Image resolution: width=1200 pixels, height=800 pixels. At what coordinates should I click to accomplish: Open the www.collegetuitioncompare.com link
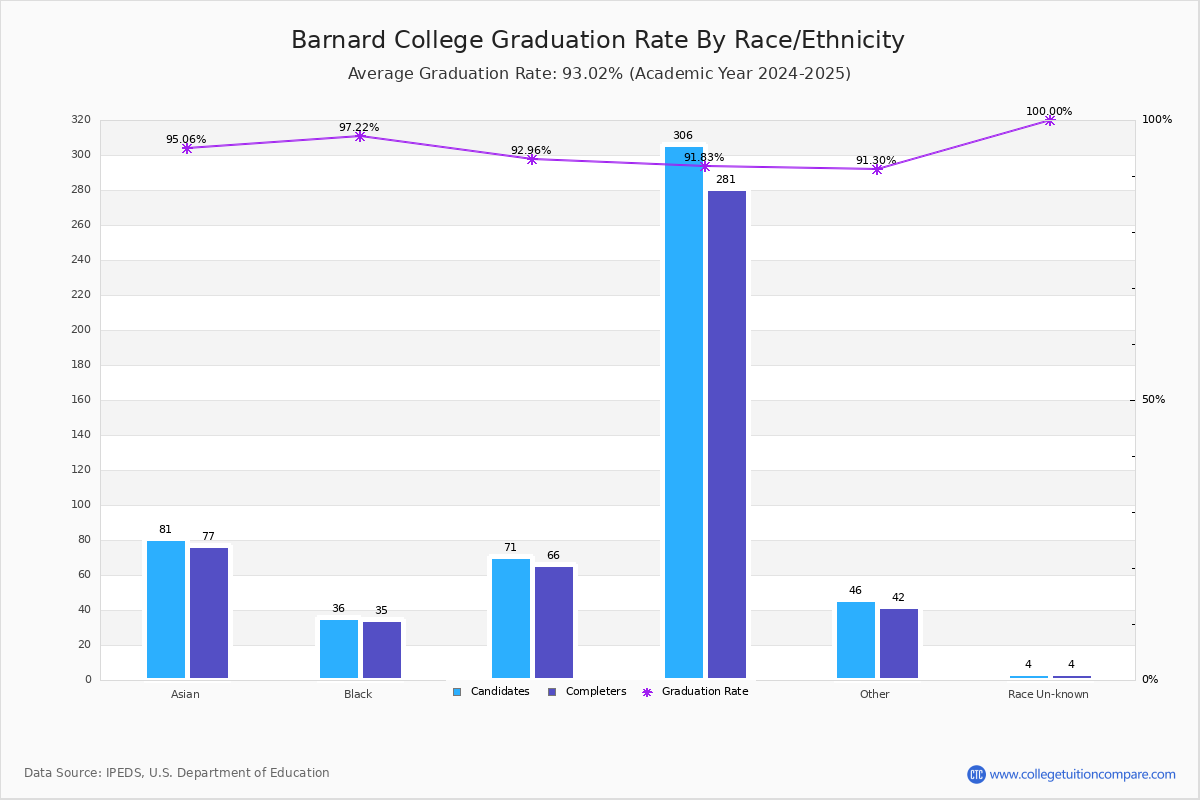[1083, 774]
